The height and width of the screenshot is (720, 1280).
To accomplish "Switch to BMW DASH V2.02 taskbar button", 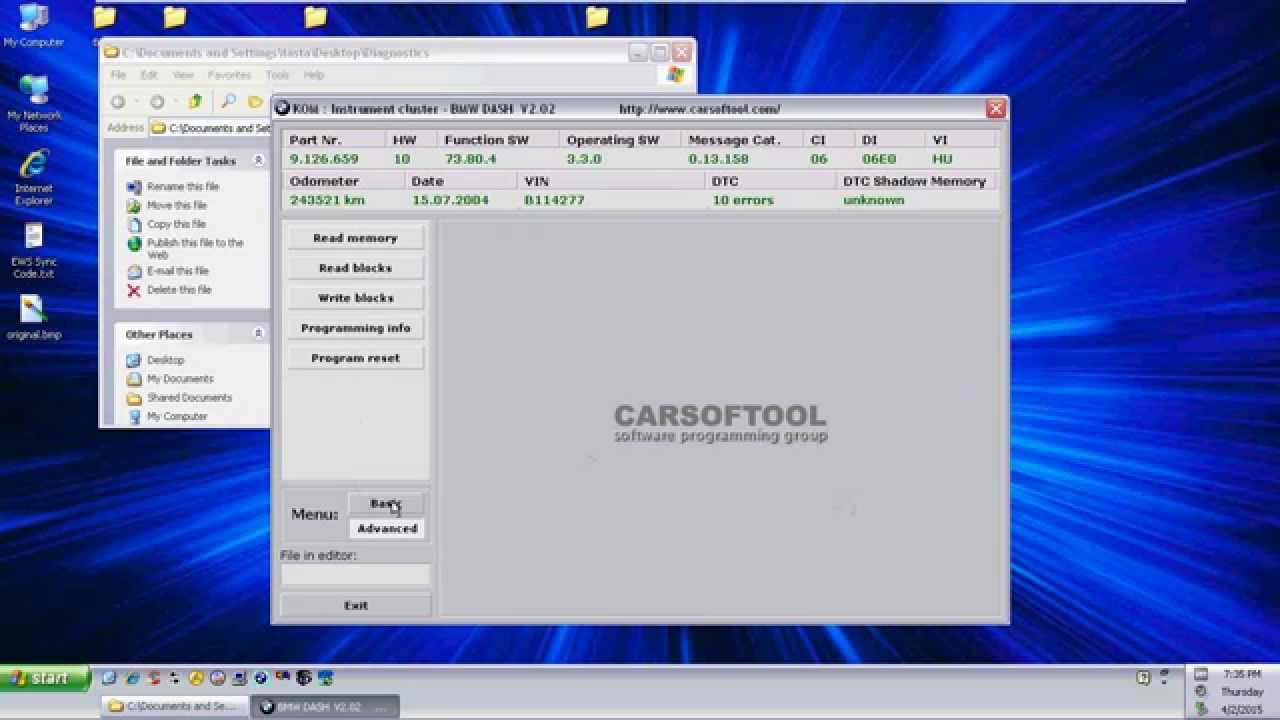I will [325, 706].
